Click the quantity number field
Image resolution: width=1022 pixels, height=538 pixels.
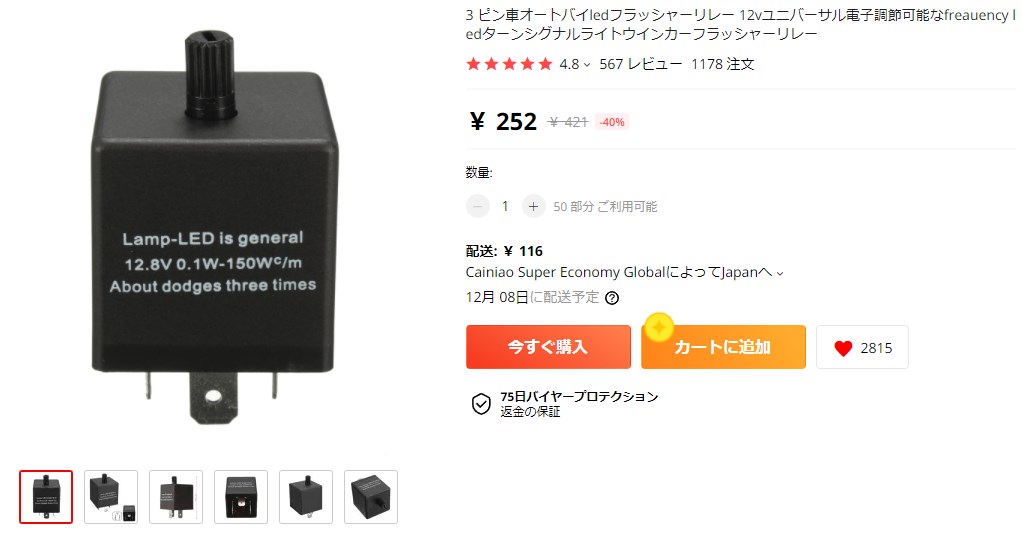click(505, 207)
